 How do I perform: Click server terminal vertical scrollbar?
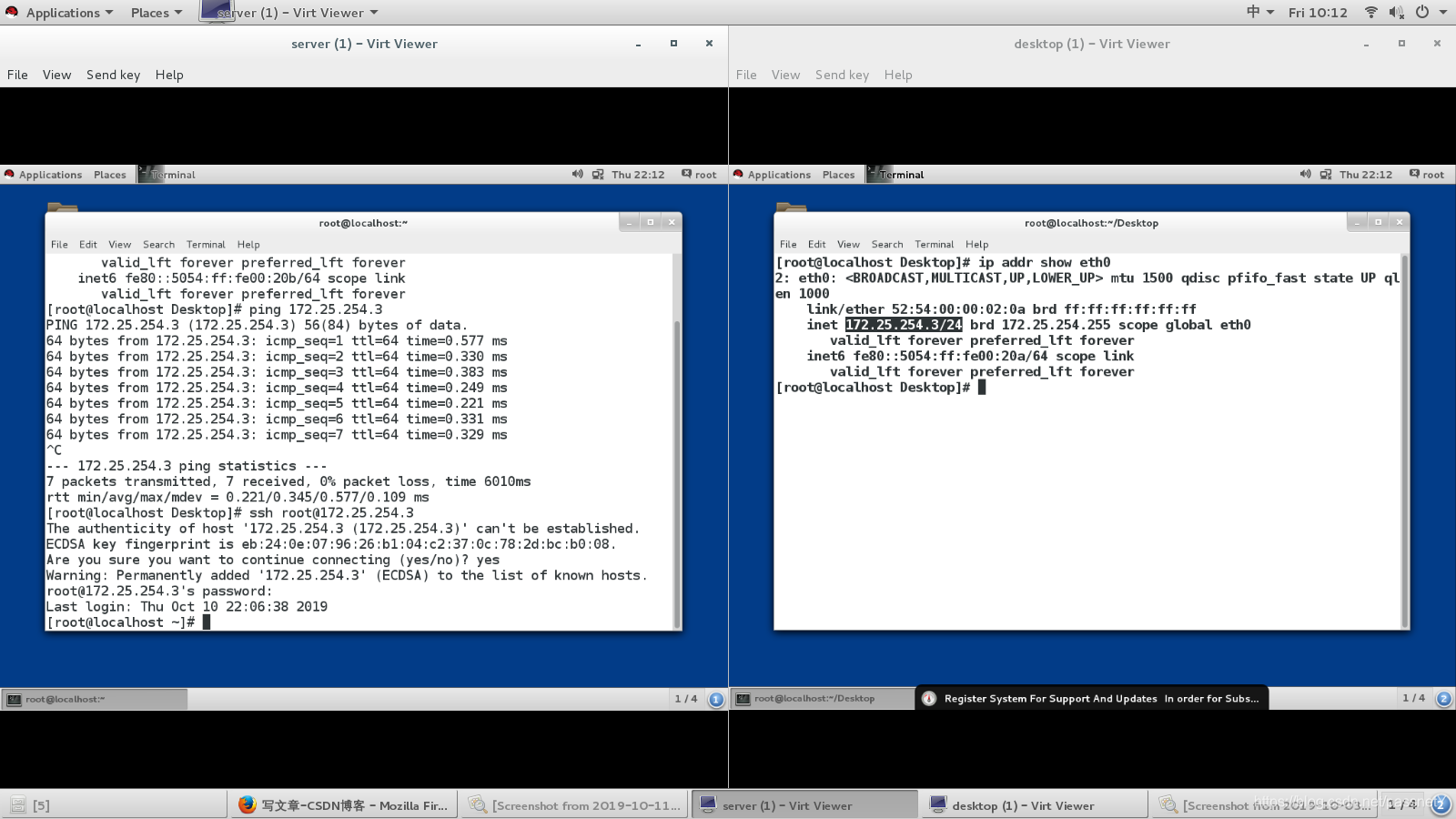(x=676, y=473)
